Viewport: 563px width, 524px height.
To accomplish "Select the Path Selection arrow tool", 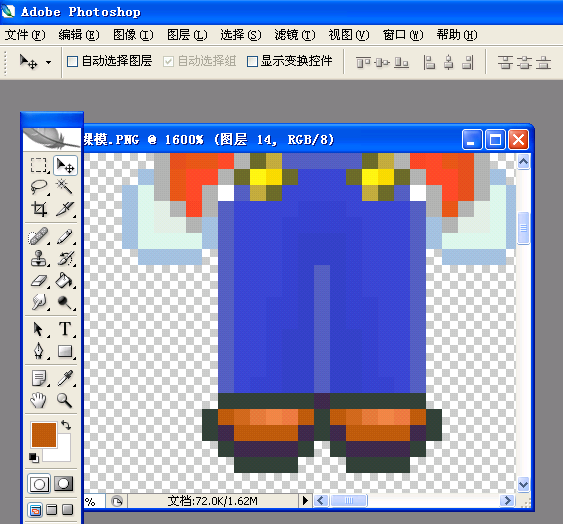I will click(x=38, y=329).
